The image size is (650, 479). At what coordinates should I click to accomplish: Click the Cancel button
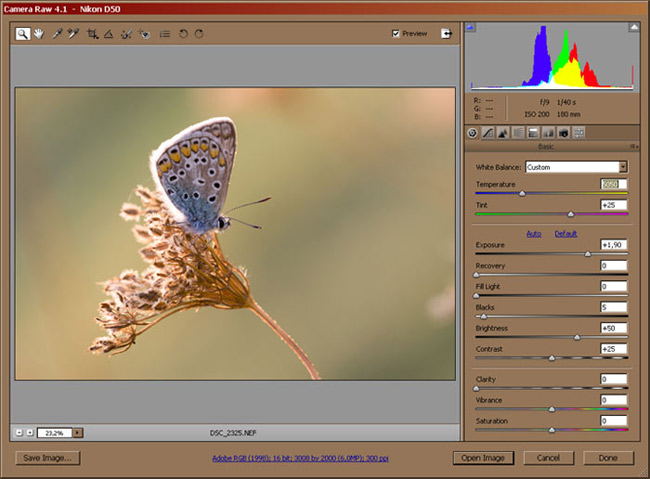click(x=548, y=458)
